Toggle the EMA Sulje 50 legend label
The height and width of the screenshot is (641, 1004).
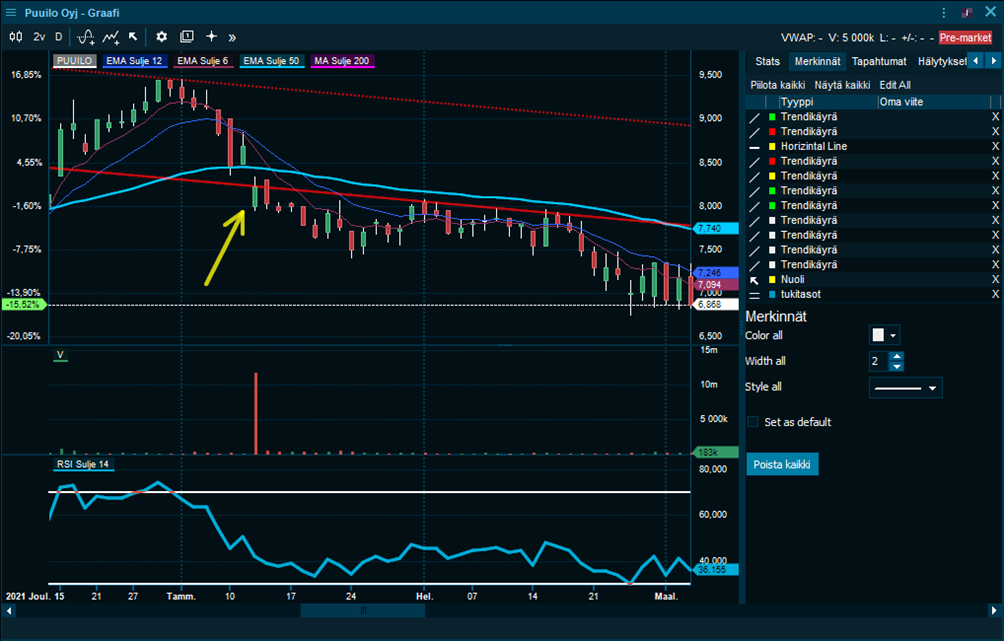[x=271, y=61]
